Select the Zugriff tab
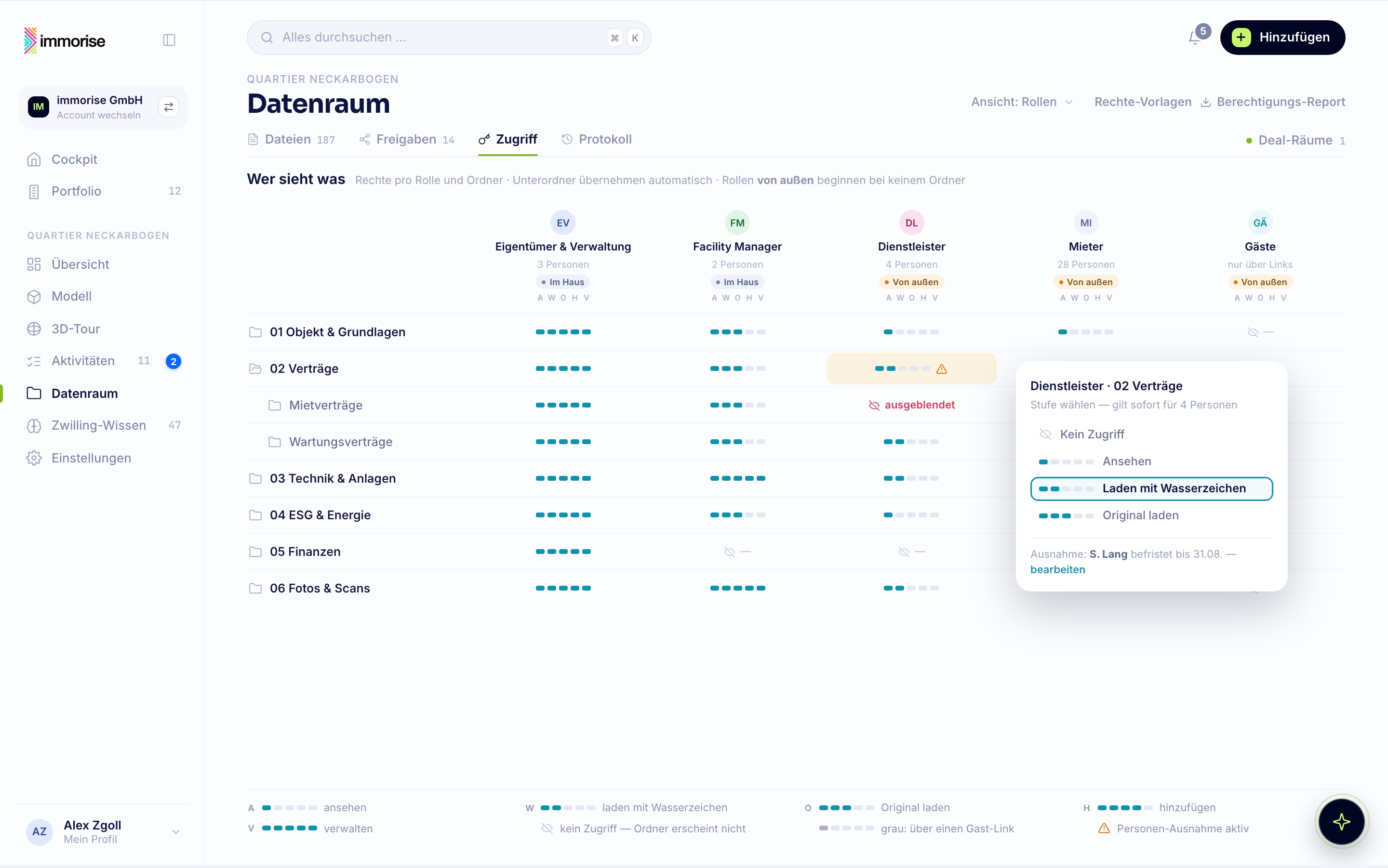 pos(508,140)
